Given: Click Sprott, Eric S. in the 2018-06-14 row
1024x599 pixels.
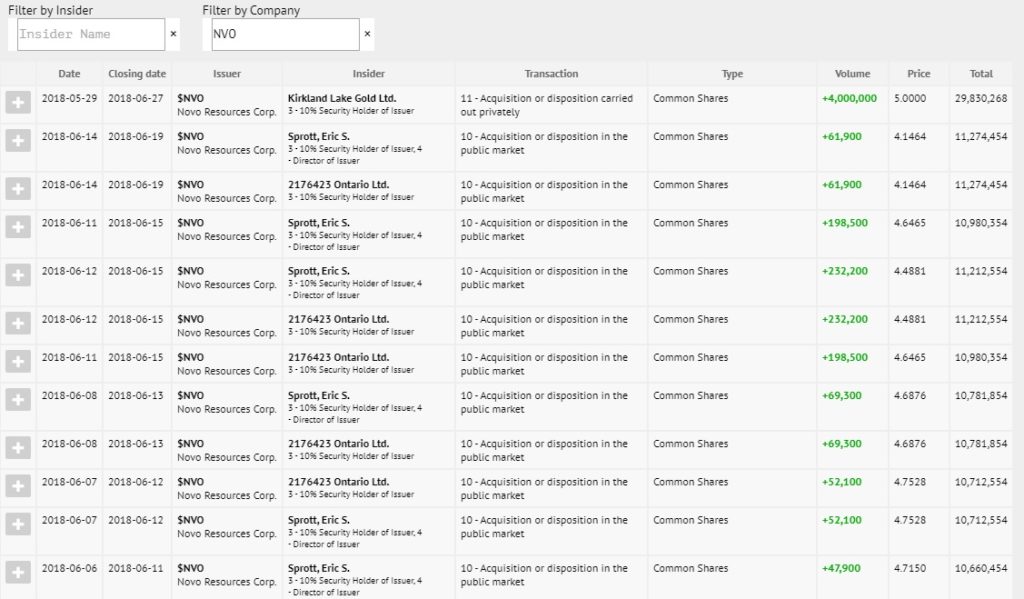Looking at the screenshot, I should [x=319, y=137].
